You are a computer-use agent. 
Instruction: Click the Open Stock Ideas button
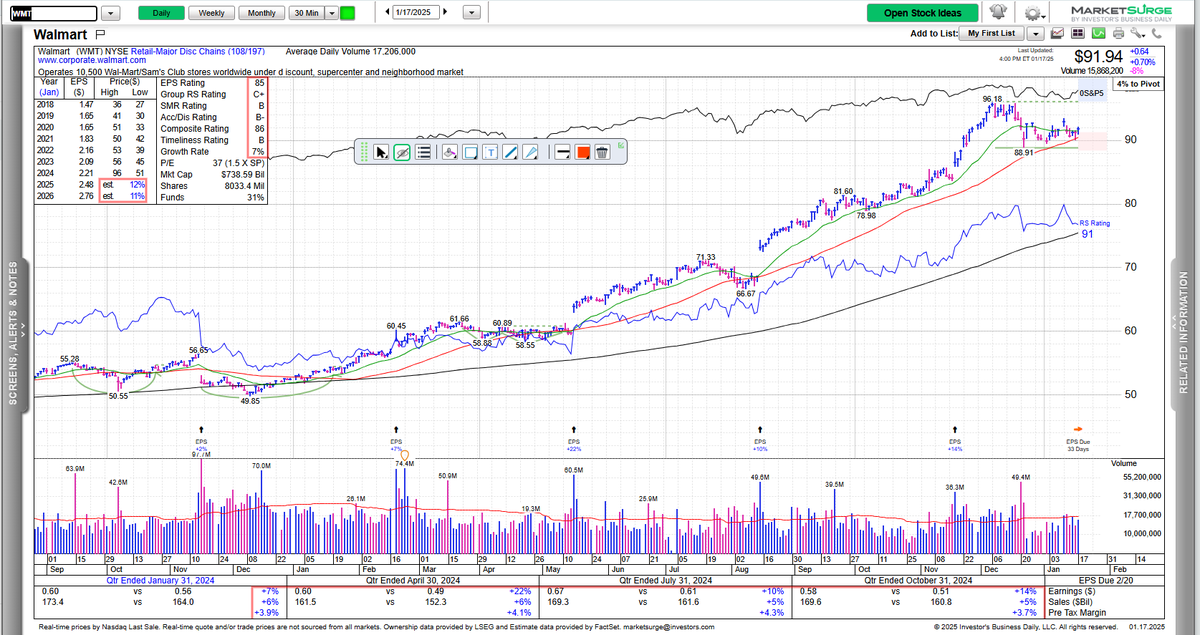(x=922, y=13)
